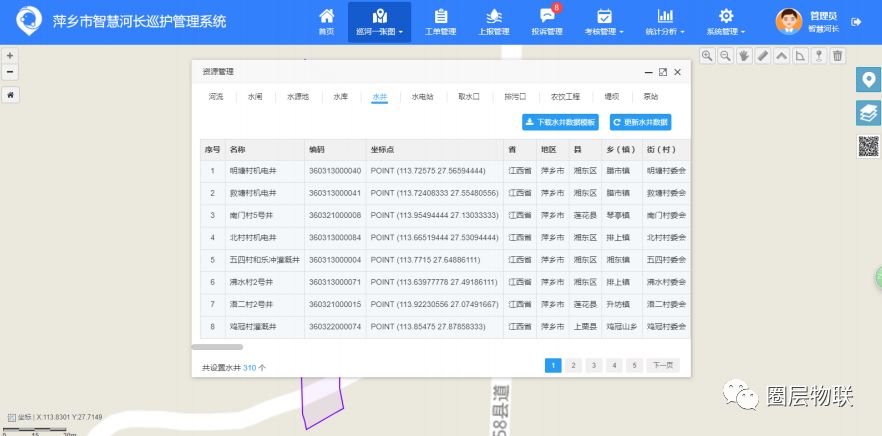The width and height of the screenshot is (882, 436).
Task: Click the trash clear map tool
Action: pyautogui.click(x=838, y=56)
